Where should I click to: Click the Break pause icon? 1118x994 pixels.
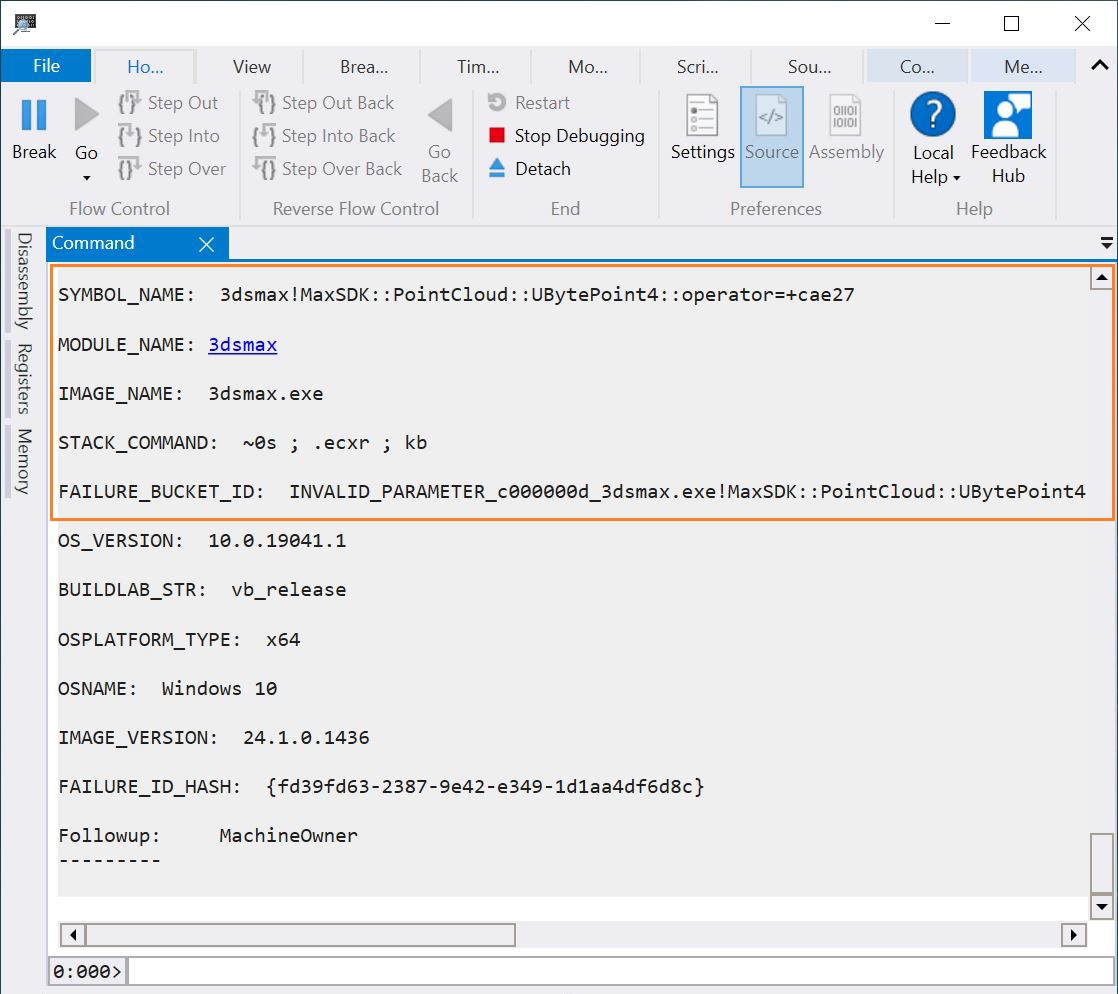[34, 115]
